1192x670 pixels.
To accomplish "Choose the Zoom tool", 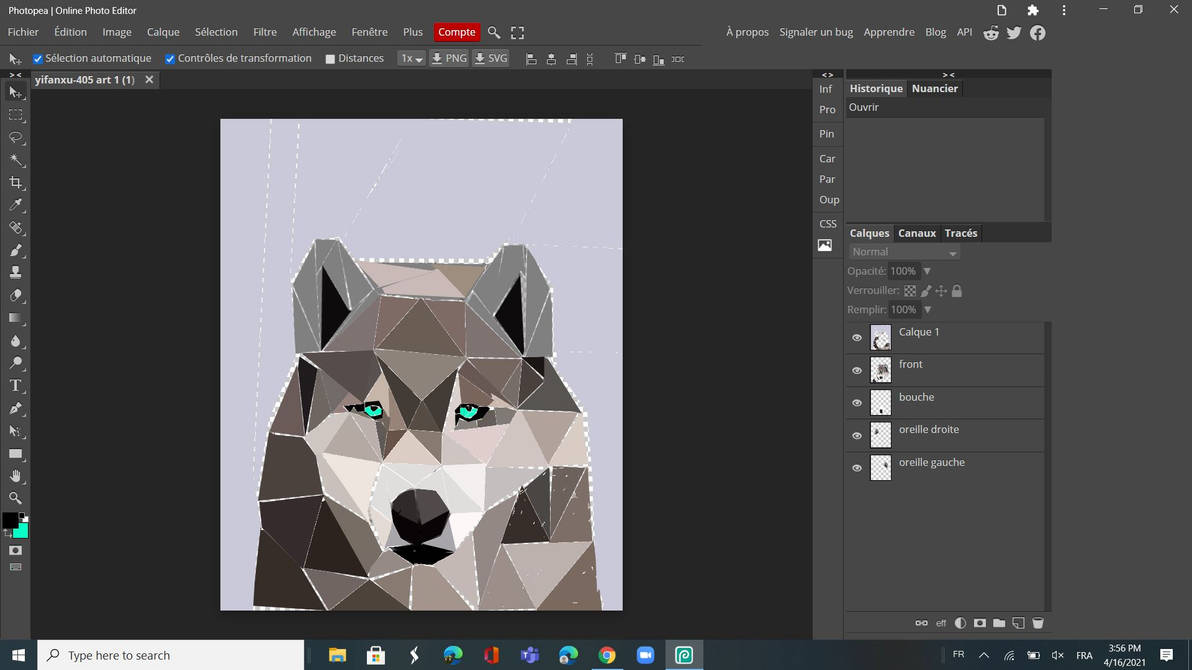I will point(15,498).
